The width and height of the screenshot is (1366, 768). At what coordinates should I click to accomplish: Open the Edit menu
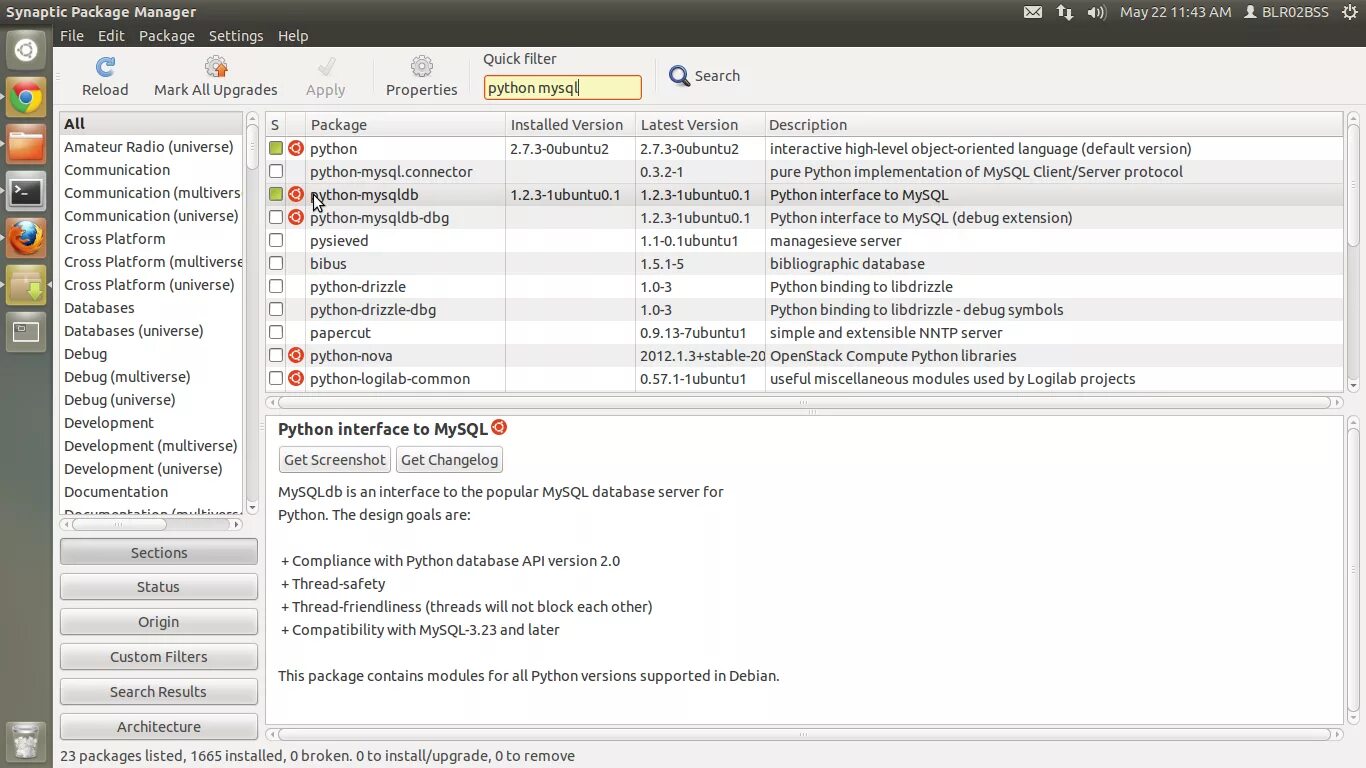click(x=111, y=35)
